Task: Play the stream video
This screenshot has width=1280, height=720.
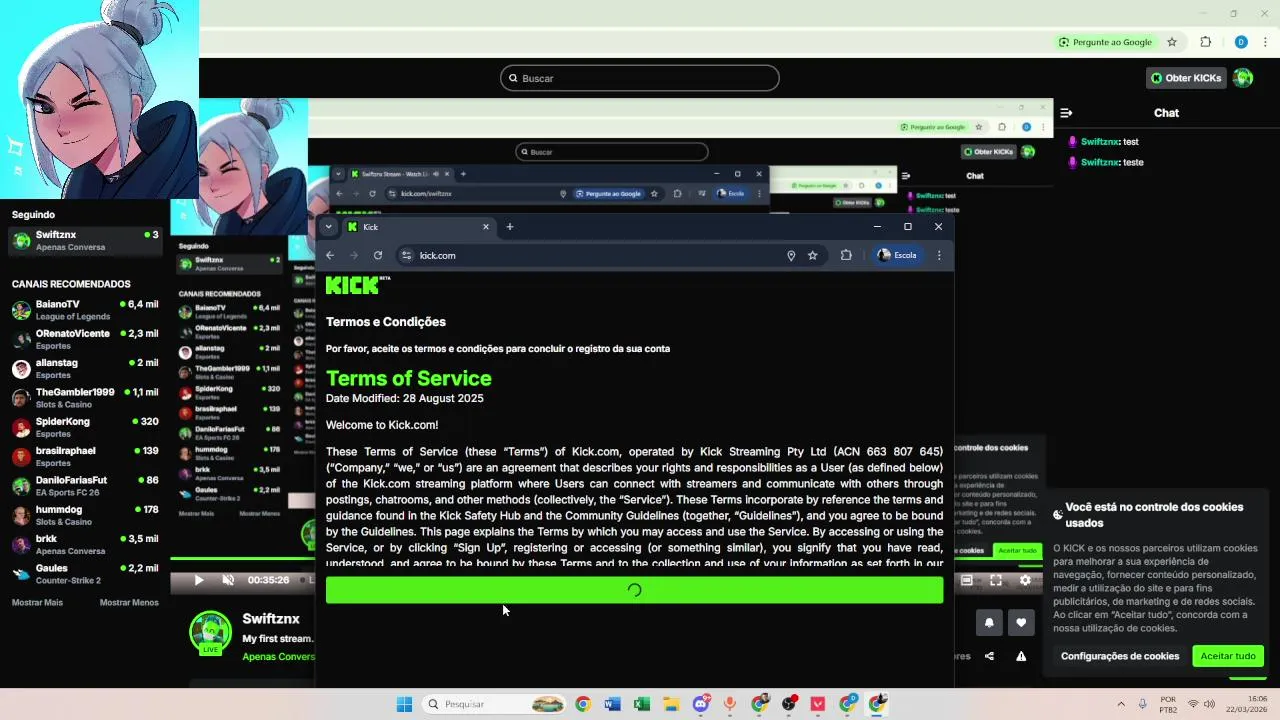Action: [x=198, y=580]
